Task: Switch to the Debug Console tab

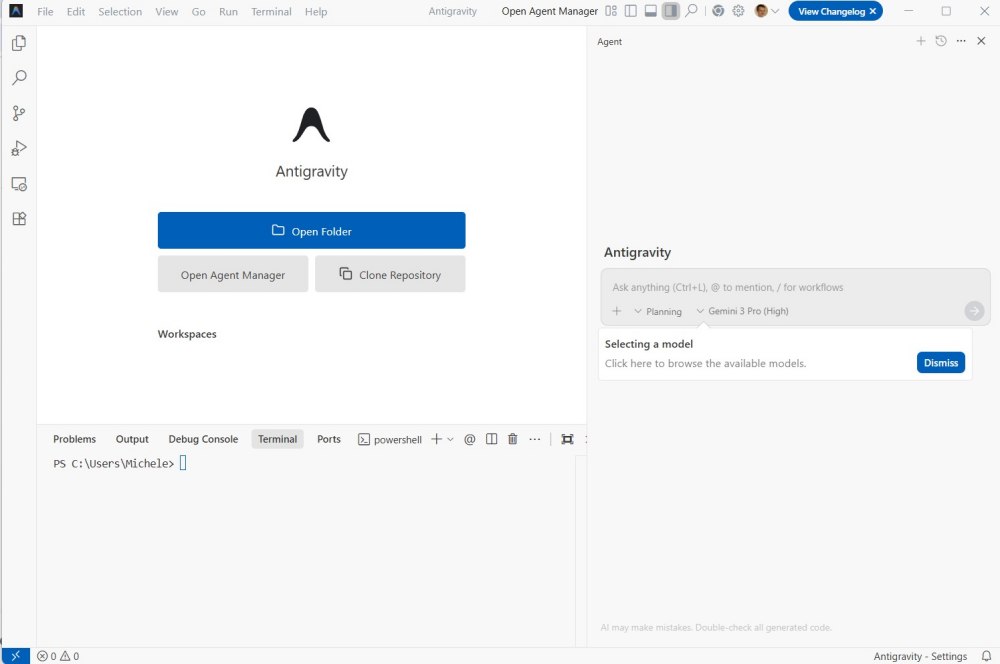Action: pyautogui.click(x=203, y=439)
